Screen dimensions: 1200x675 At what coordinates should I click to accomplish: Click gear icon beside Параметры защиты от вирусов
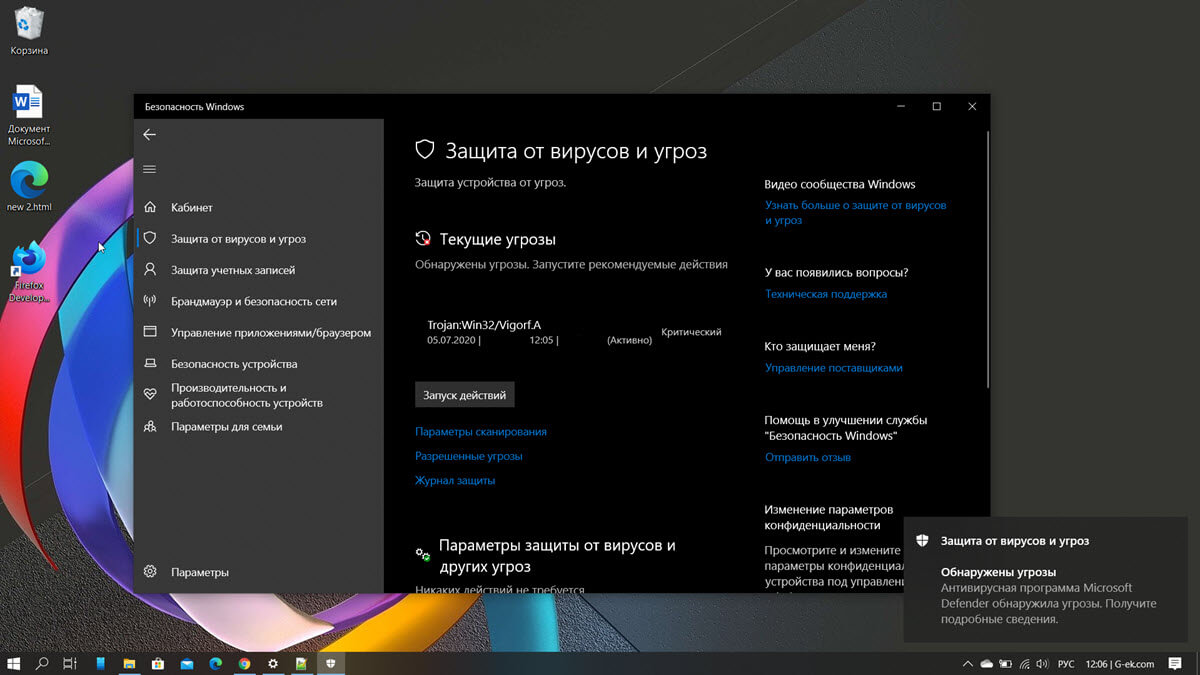[x=423, y=553]
